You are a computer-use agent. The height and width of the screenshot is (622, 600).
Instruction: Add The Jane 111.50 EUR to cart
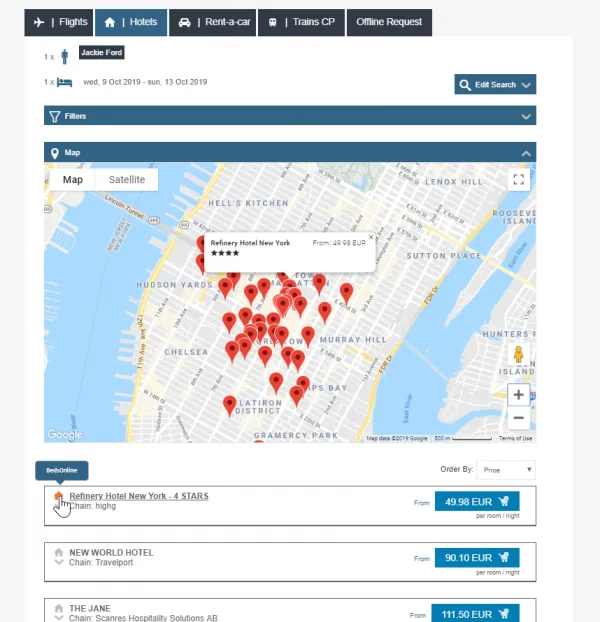click(x=475, y=613)
